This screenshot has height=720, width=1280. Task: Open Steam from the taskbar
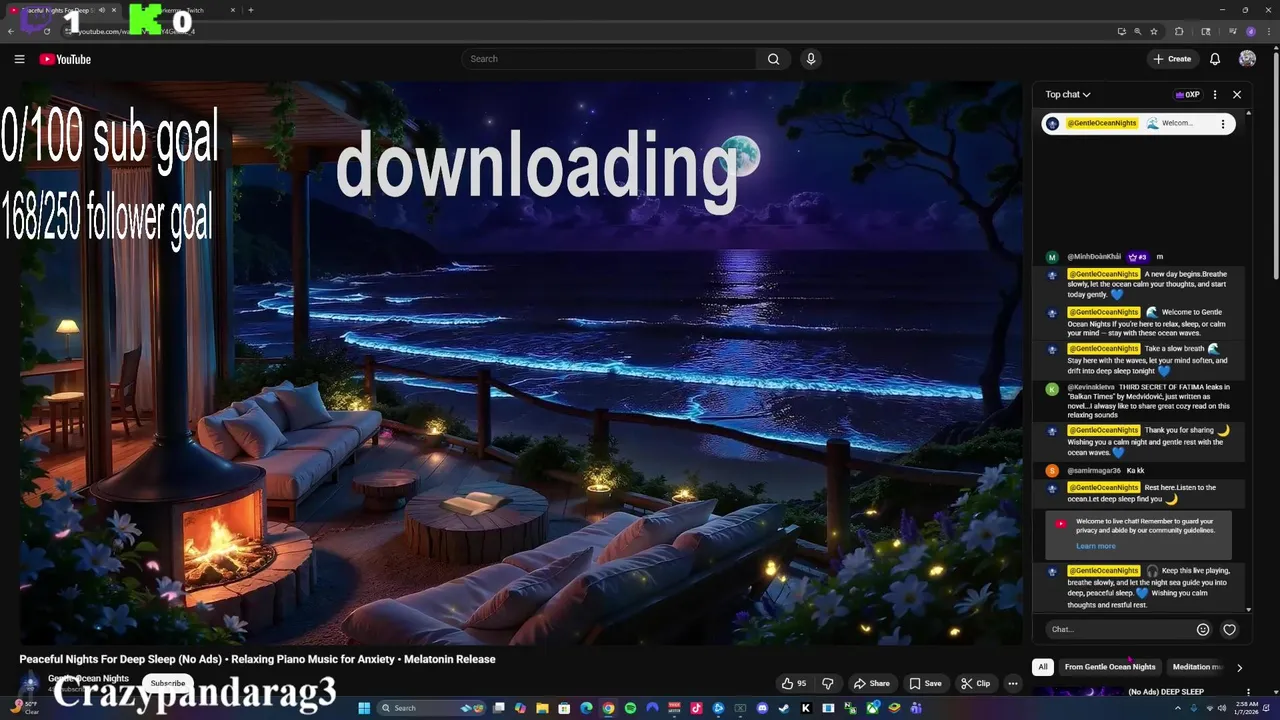coord(784,708)
